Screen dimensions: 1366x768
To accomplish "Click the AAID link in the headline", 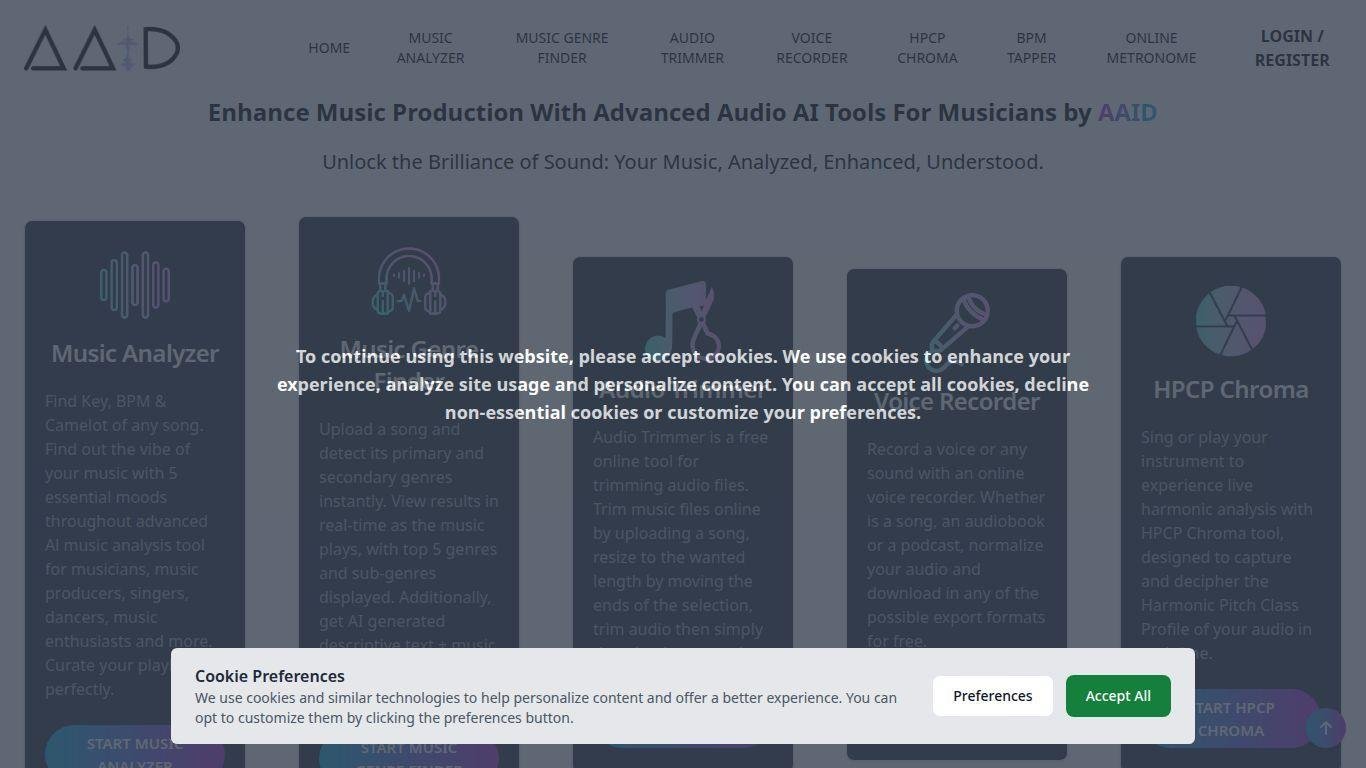I will coord(1127,113).
